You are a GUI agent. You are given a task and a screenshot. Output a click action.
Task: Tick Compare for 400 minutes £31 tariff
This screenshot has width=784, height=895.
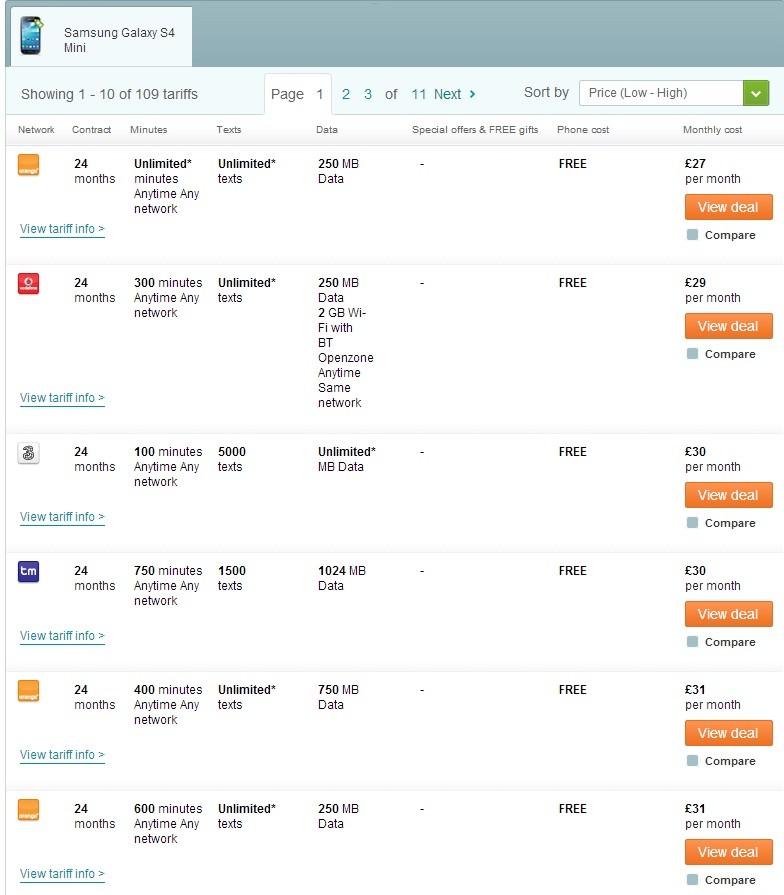pyautogui.click(x=692, y=761)
